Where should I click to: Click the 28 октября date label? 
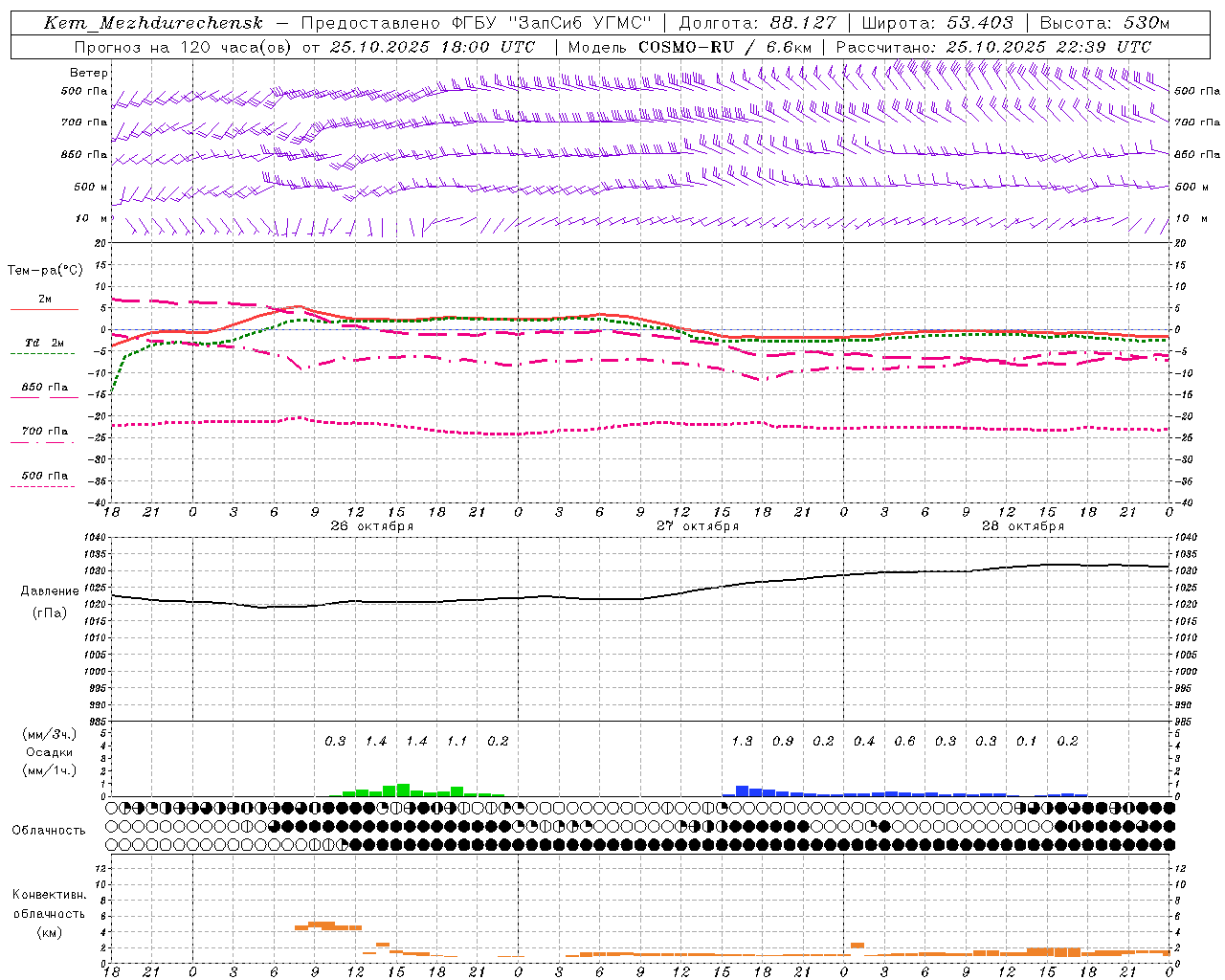[x=1023, y=526]
